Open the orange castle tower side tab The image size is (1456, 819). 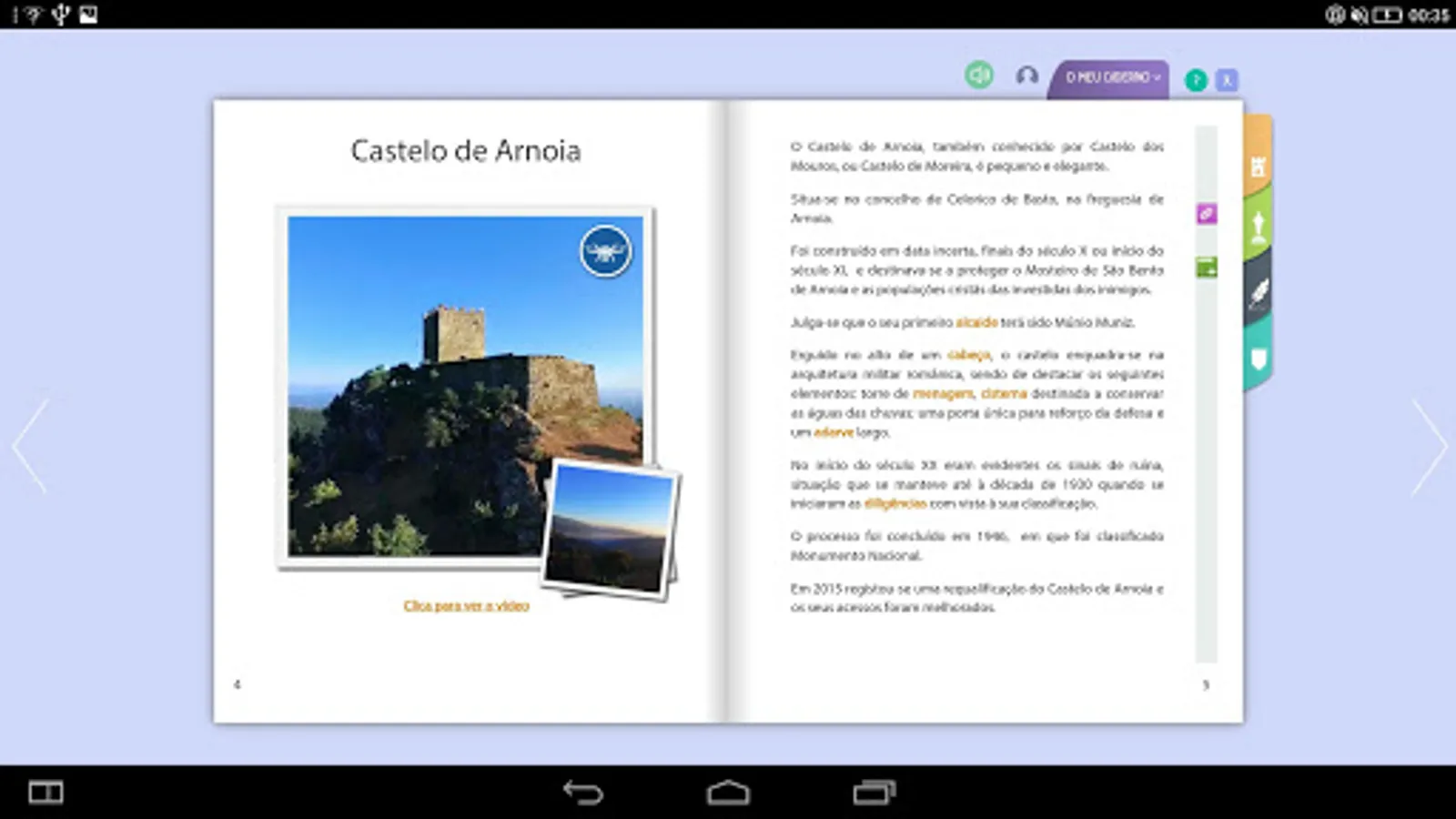tap(1258, 159)
